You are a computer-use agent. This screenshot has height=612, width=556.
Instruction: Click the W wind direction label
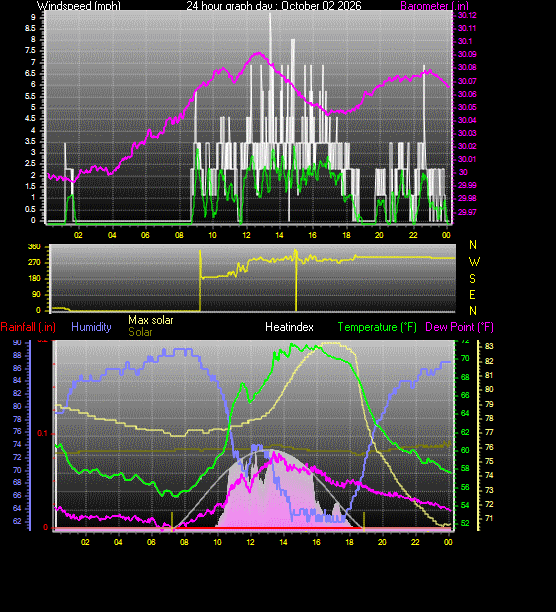(474, 262)
